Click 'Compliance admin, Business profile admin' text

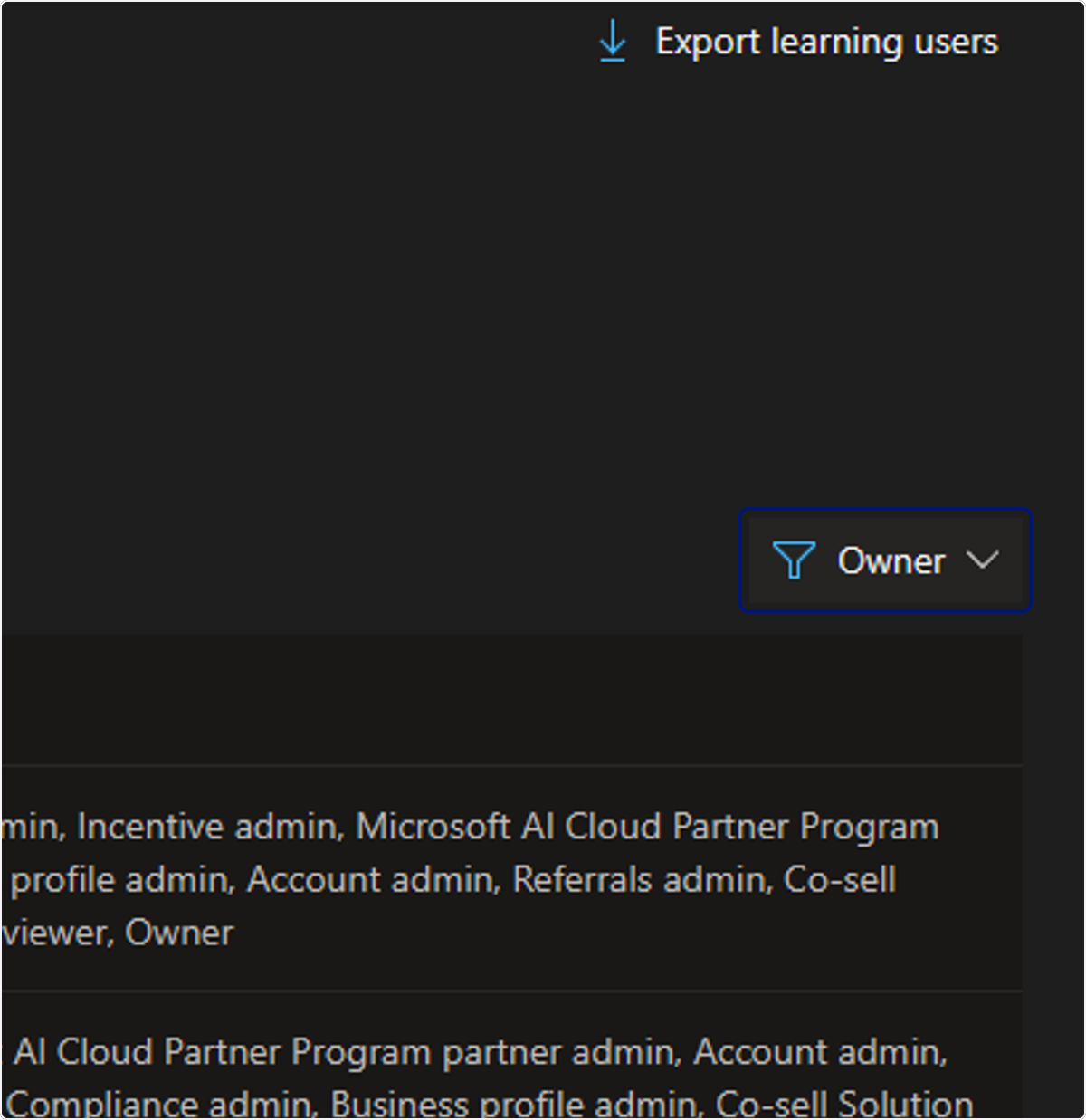pyautogui.click(x=352, y=1104)
